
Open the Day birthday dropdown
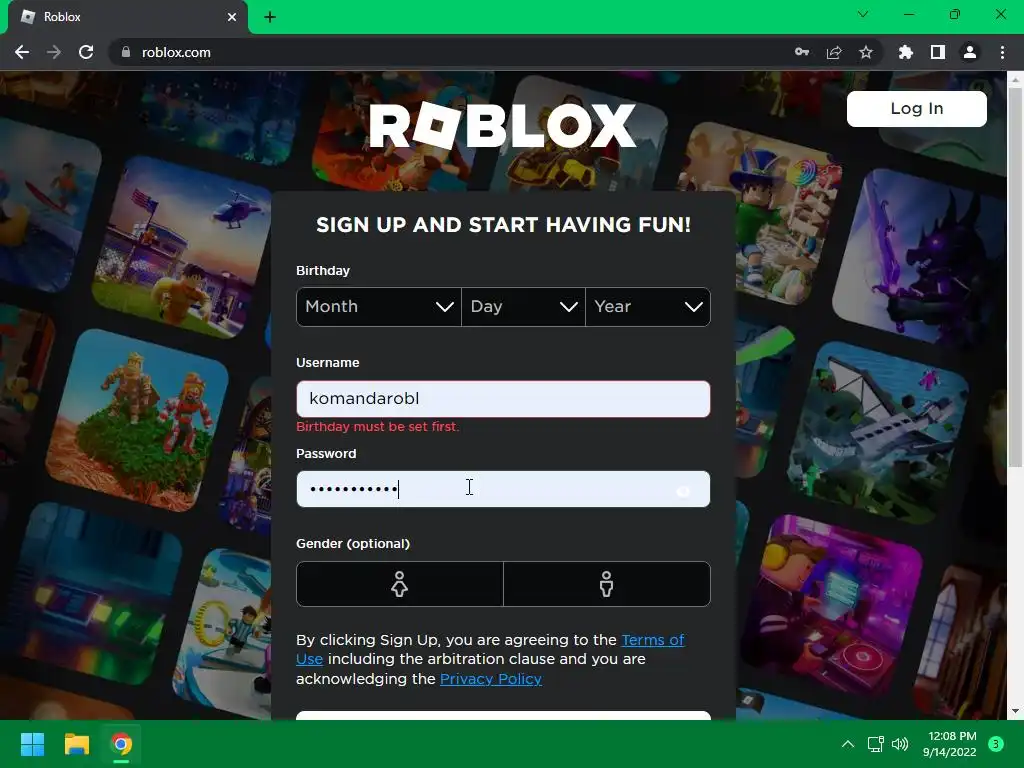[x=523, y=306]
